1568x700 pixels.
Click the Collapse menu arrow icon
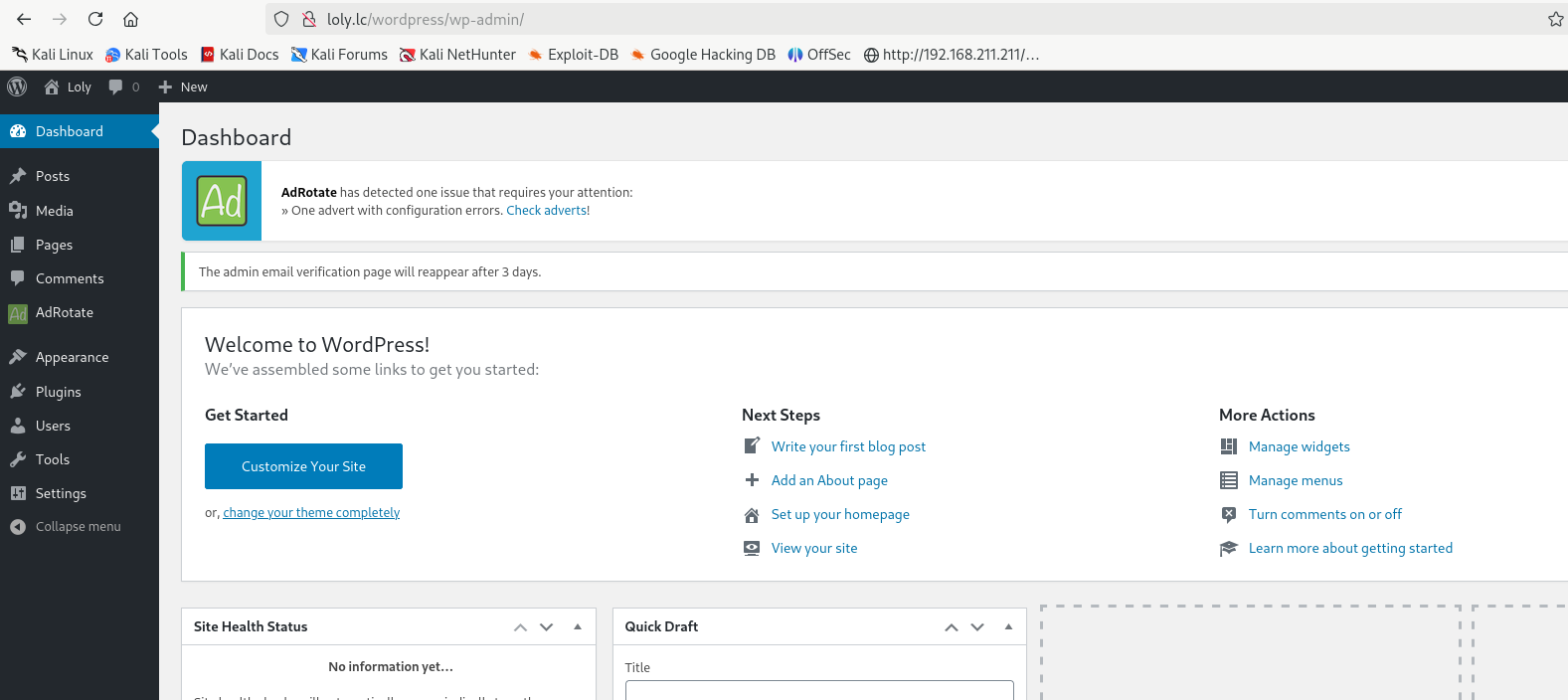coord(18,527)
